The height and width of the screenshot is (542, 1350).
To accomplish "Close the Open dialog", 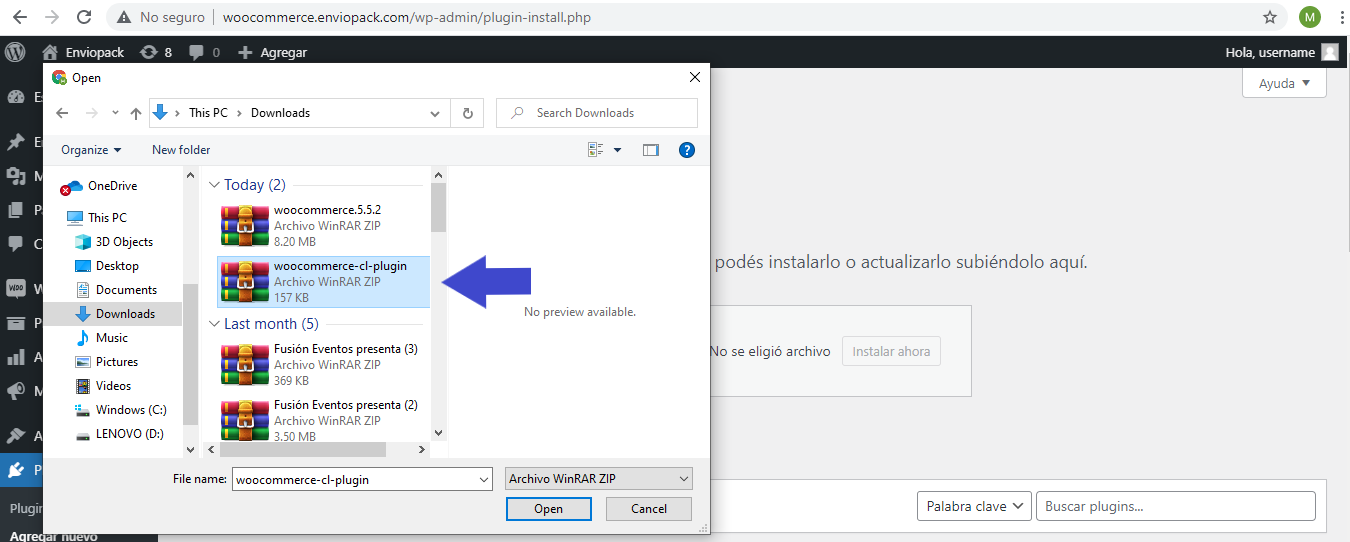I will coord(695,77).
